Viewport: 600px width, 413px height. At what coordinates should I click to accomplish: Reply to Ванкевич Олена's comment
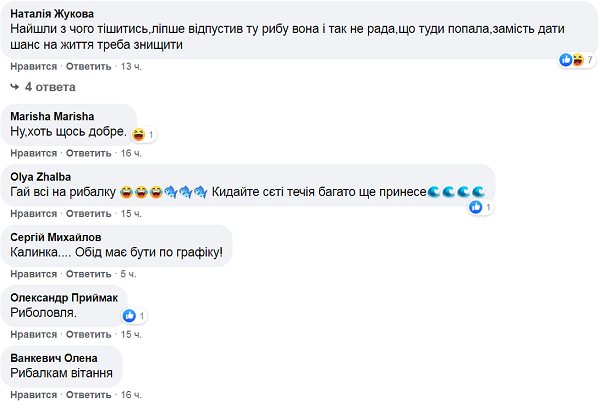88,395
